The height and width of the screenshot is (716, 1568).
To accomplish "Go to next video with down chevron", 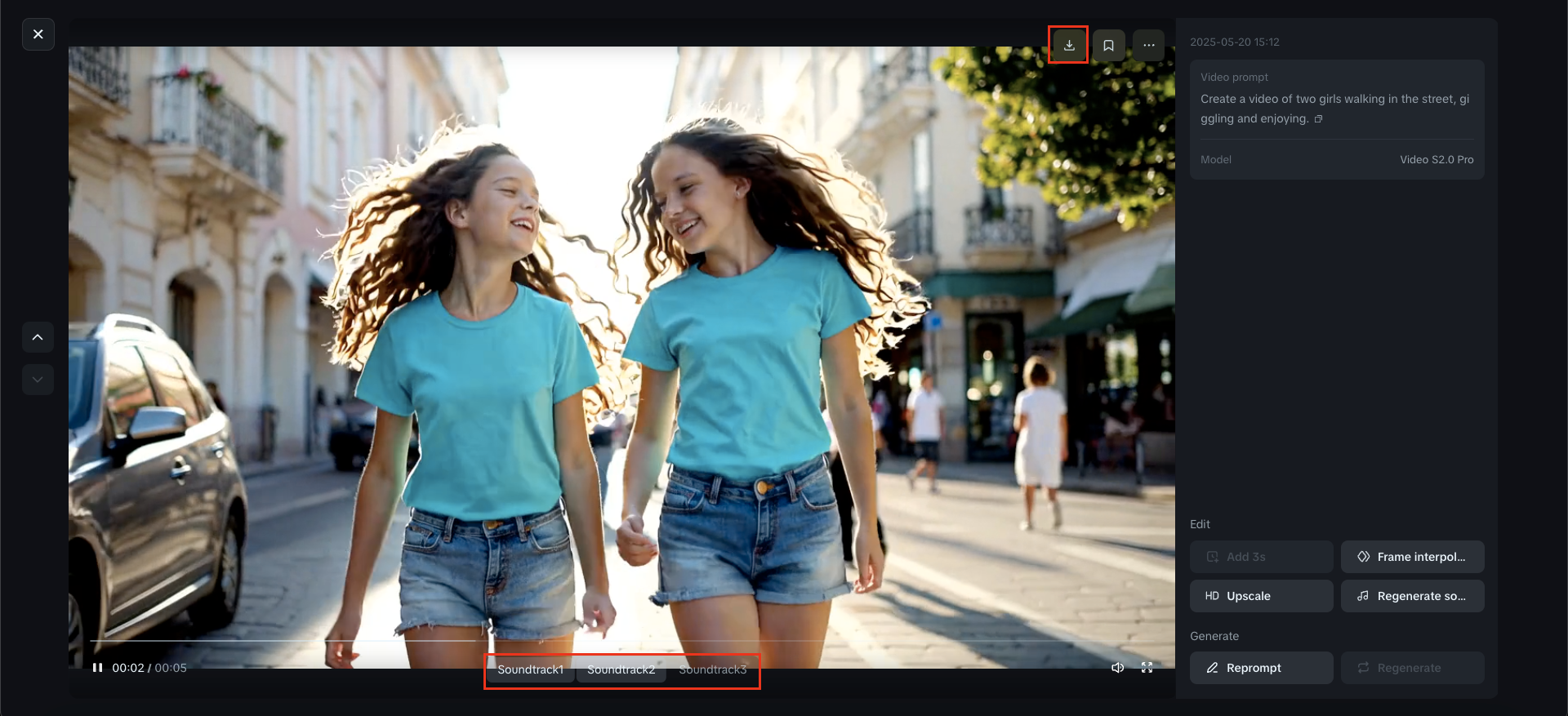I will (38, 380).
